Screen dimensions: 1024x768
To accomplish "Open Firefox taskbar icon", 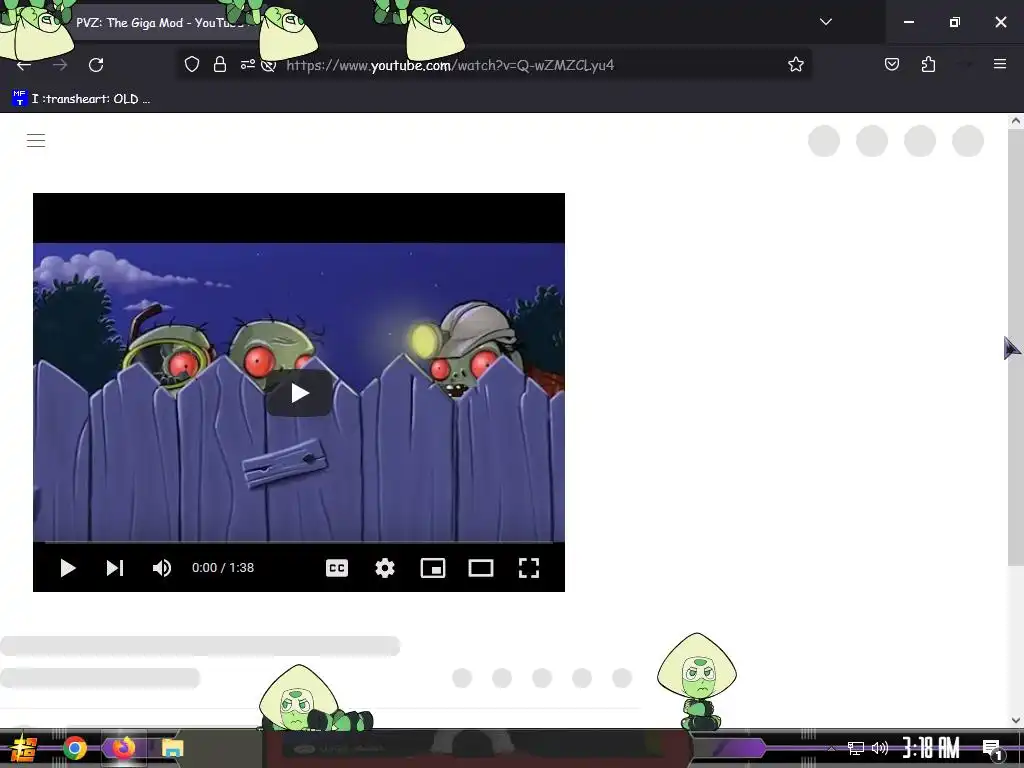I will [x=123, y=747].
